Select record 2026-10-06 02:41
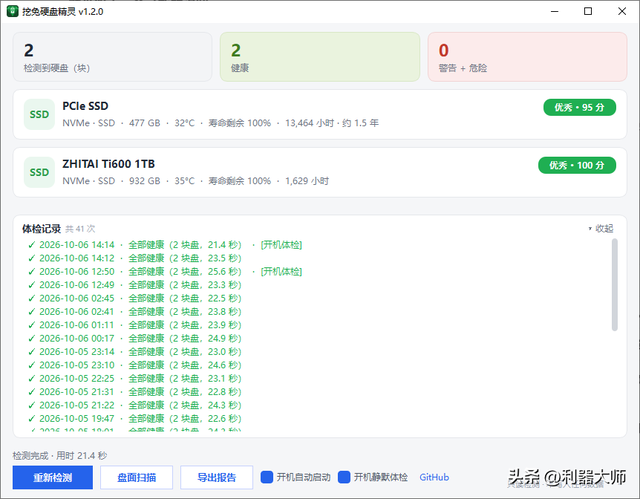Viewport: 640px width, 499px height. pos(135,312)
